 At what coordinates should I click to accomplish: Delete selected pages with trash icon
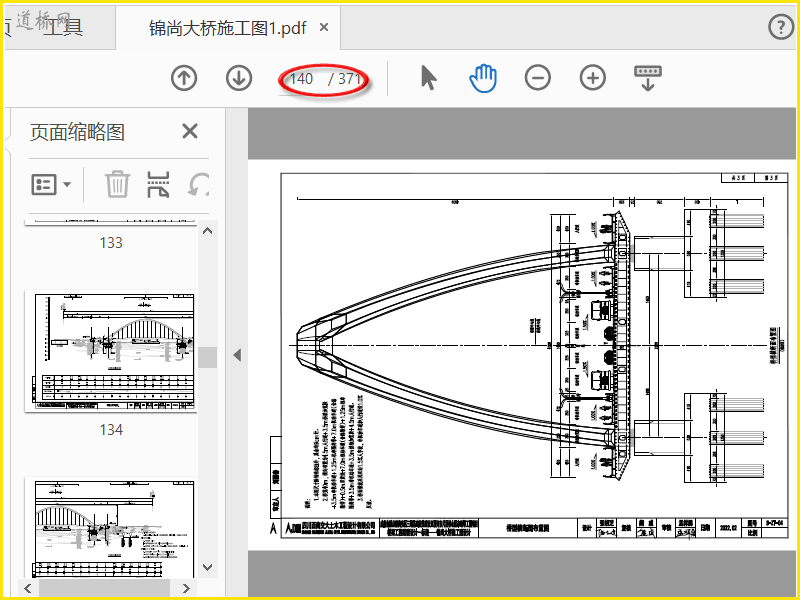(x=117, y=184)
